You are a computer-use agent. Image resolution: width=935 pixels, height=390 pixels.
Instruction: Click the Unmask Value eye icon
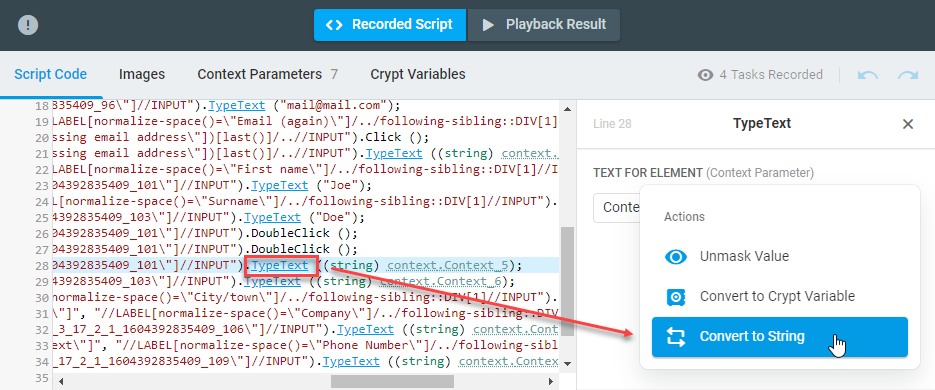pyautogui.click(x=676, y=256)
